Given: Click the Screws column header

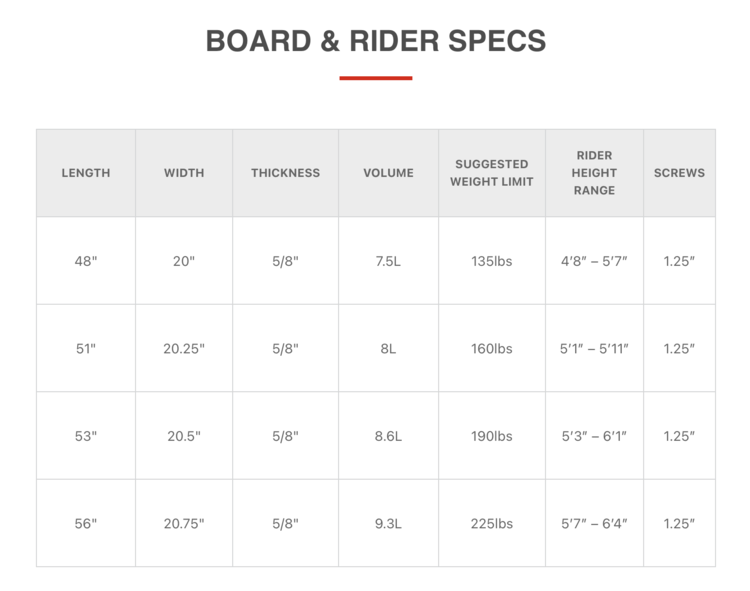Looking at the screenshot, I should point(679,173).
